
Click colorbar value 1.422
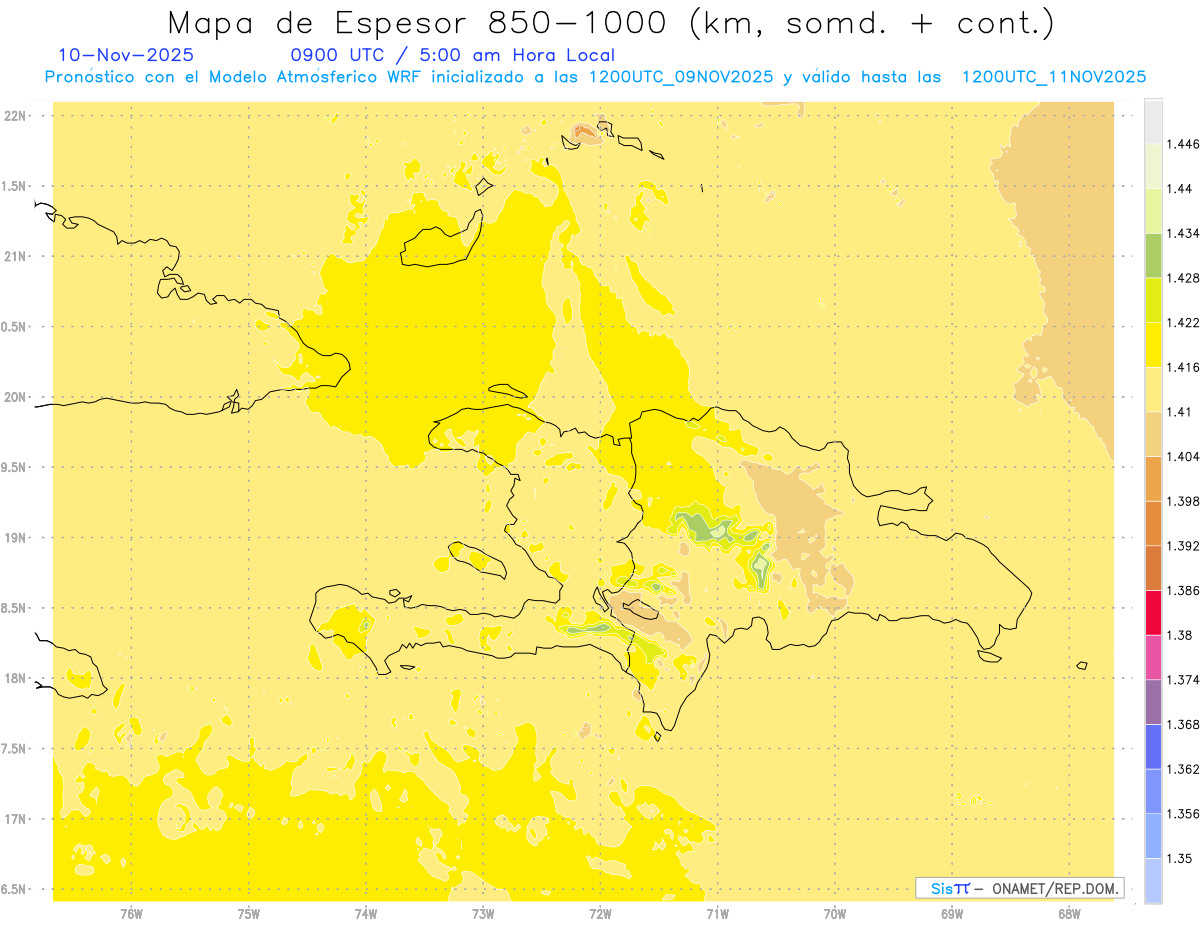pos(1183,322)
